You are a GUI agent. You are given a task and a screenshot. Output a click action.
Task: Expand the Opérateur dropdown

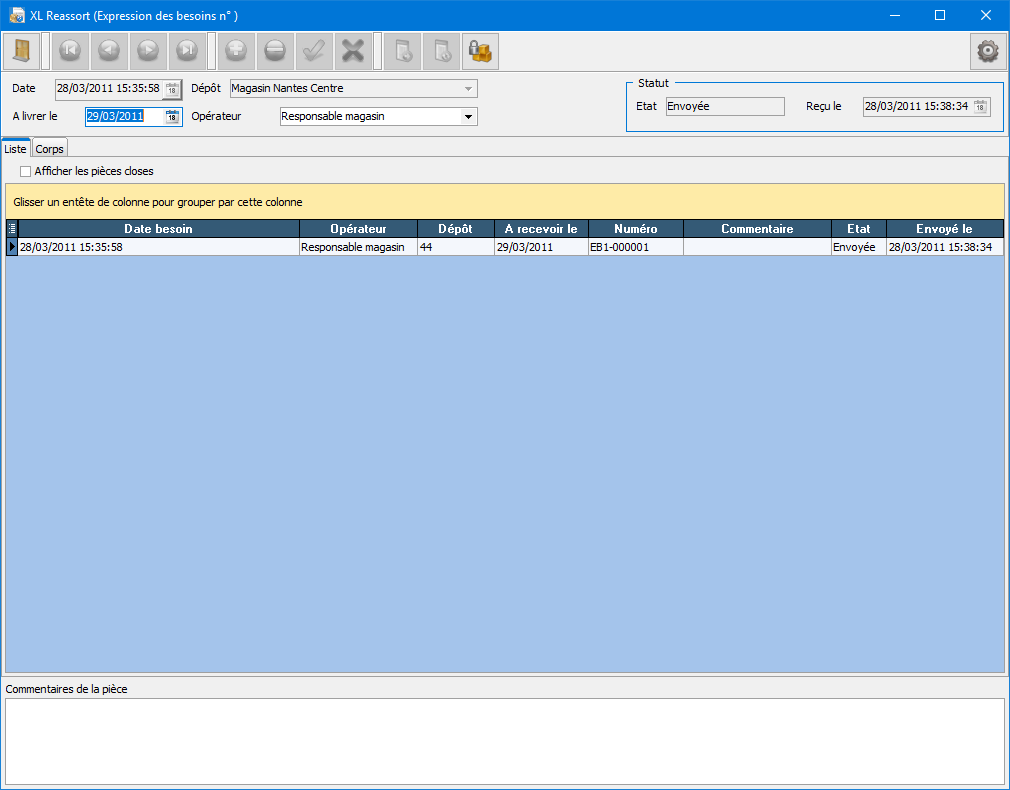(467, 117)
